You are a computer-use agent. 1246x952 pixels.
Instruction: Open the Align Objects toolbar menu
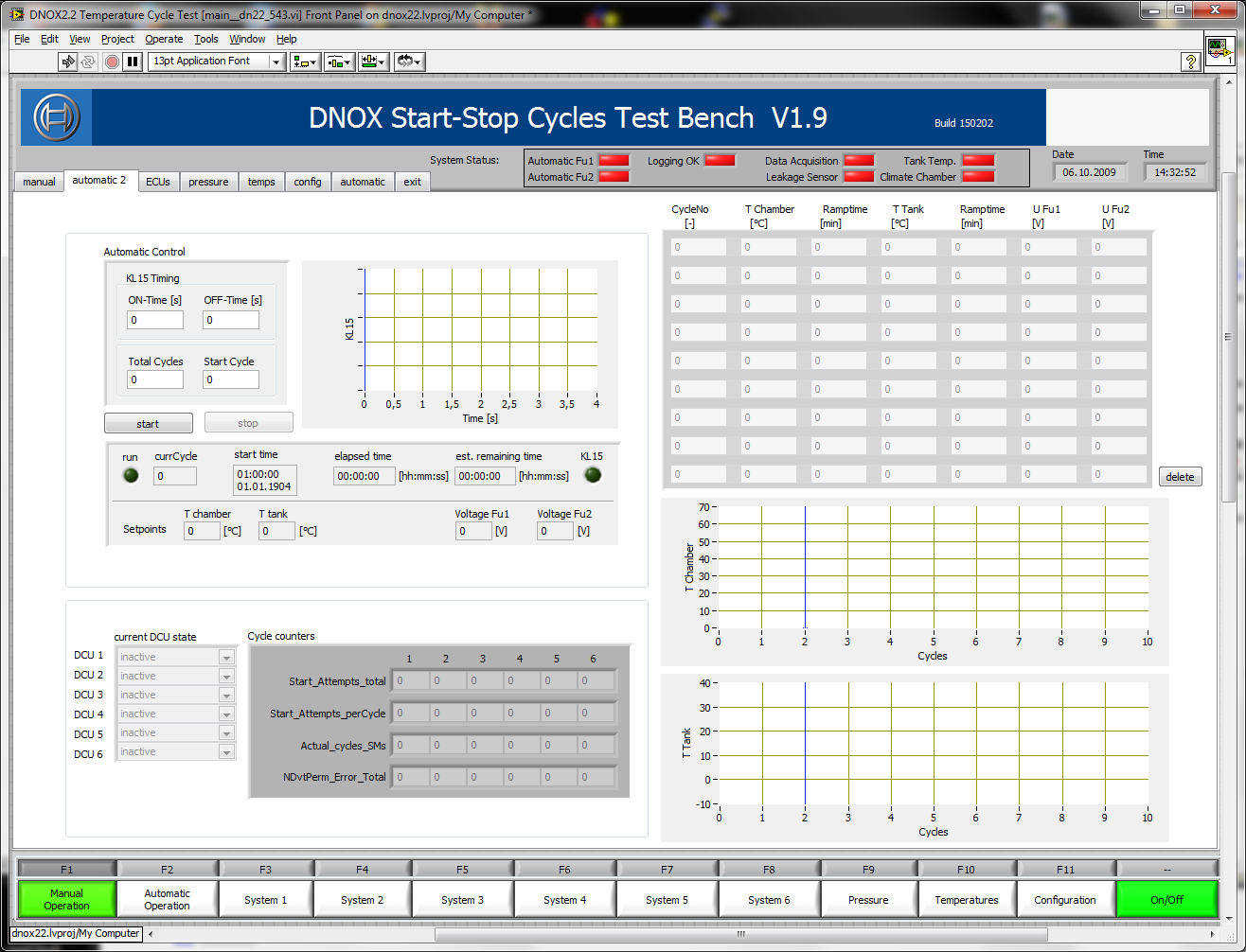tap(306, 62)
